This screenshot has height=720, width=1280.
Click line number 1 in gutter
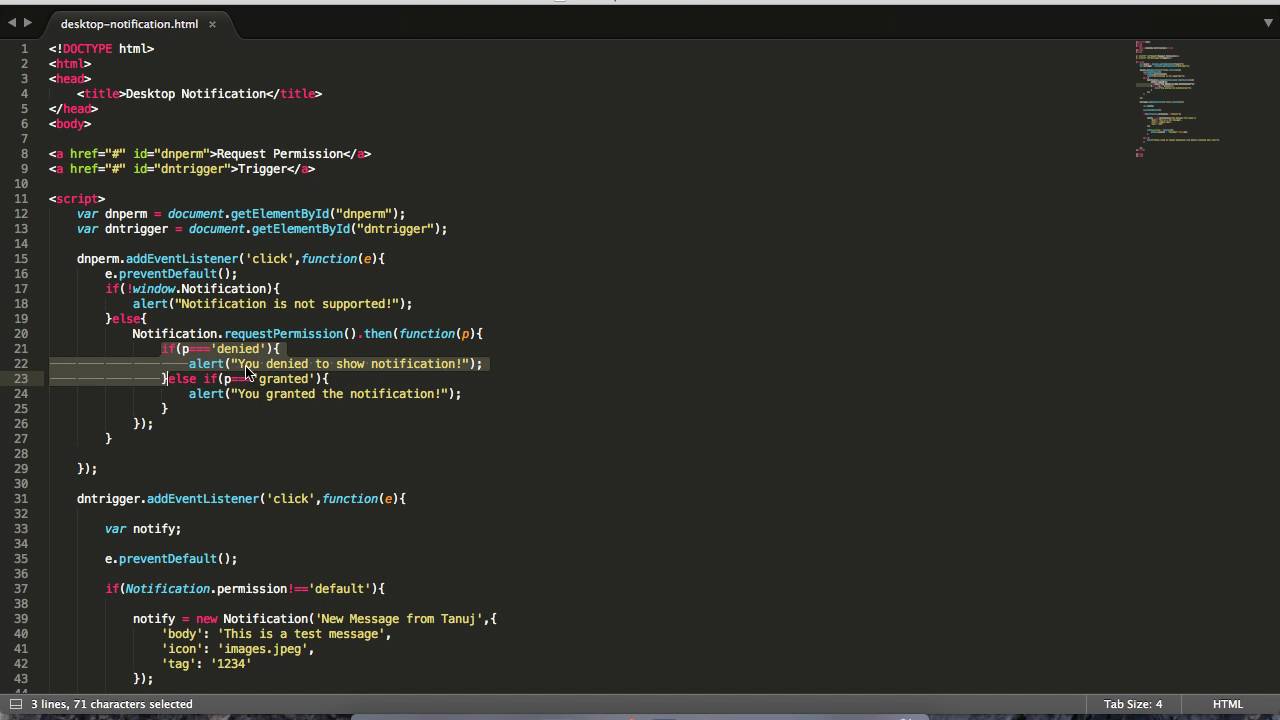[x=24, y=49]
